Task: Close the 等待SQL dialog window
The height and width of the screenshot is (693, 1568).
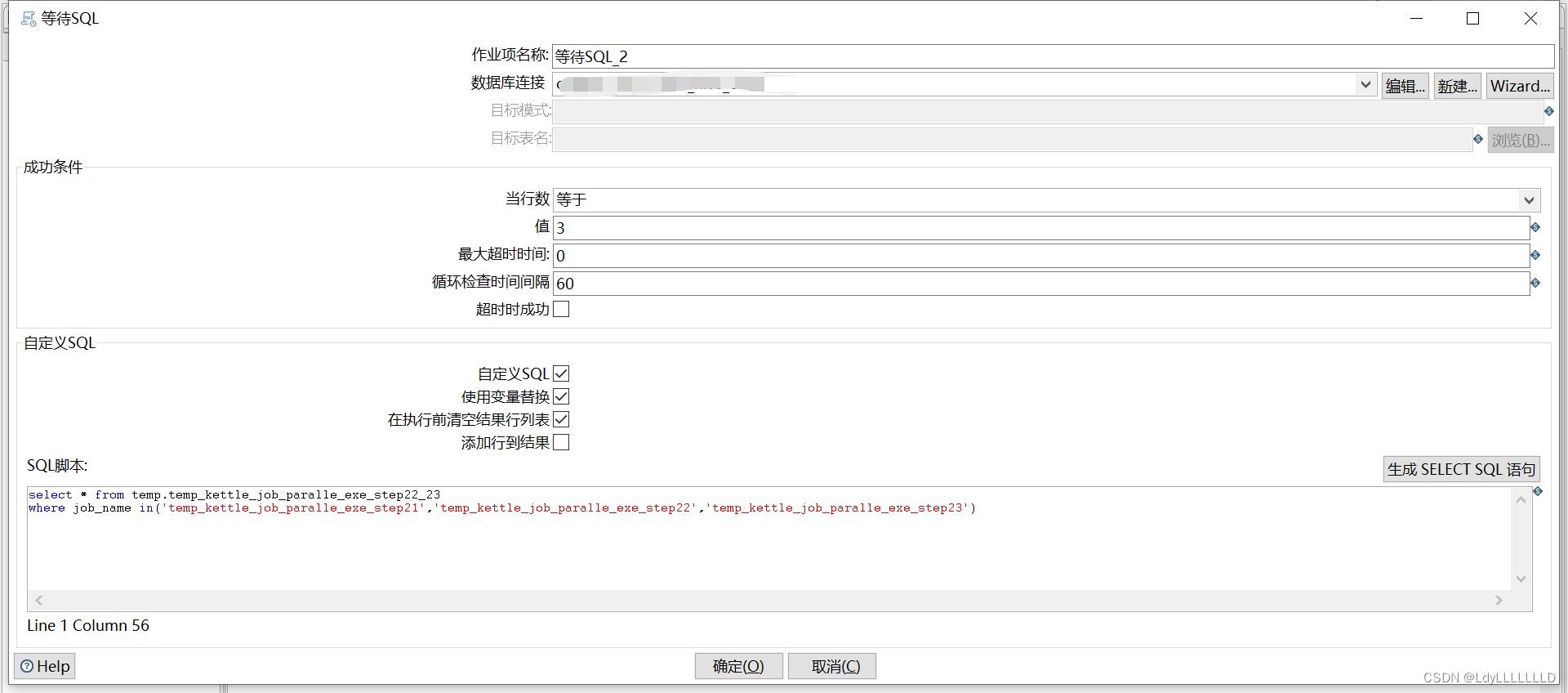Action: coord(1530,18)
